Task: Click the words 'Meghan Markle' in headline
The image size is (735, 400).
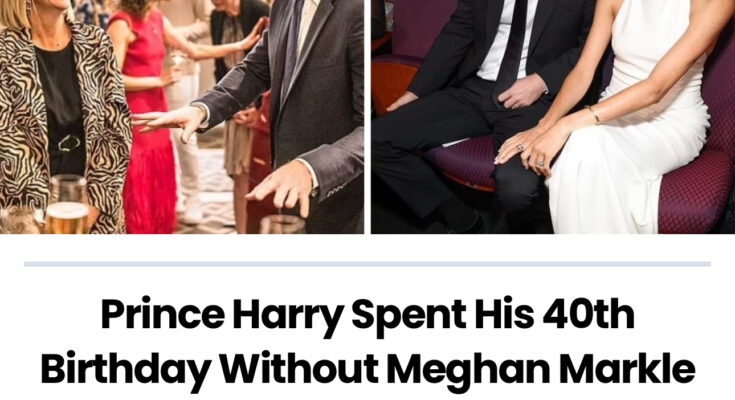Action: click(540, 370)
